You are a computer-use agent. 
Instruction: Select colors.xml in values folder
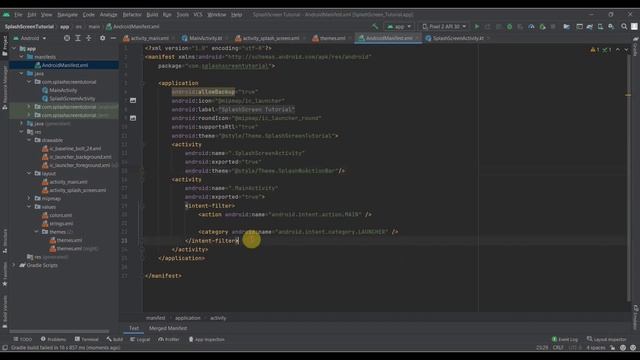coord(57,215)
